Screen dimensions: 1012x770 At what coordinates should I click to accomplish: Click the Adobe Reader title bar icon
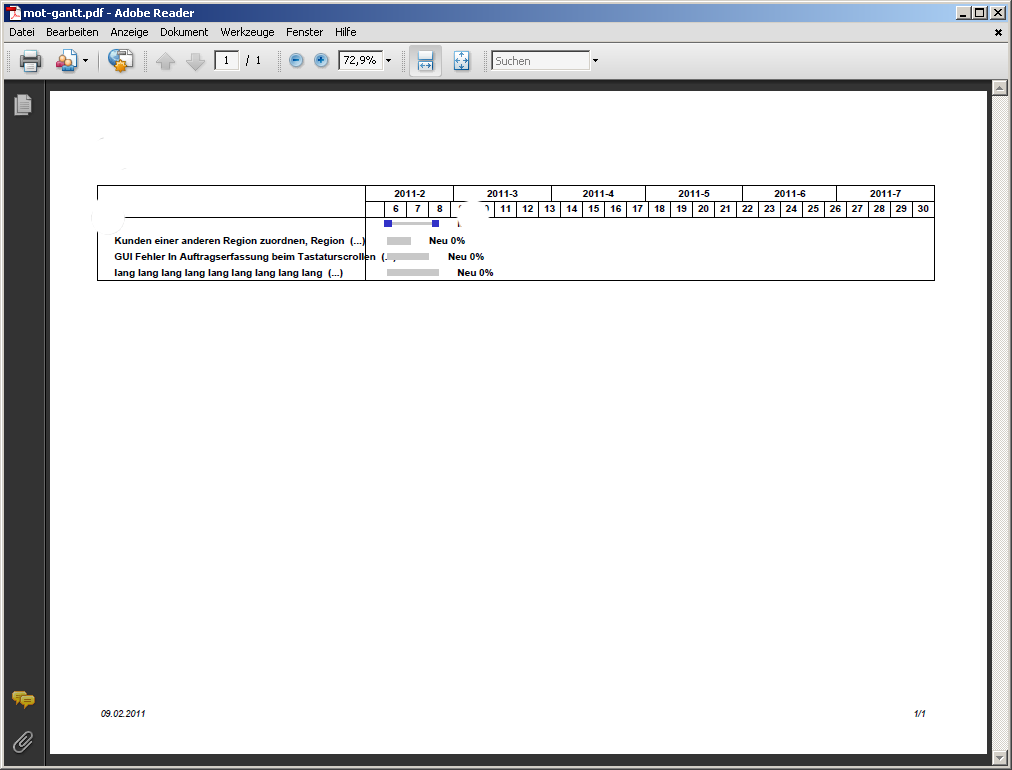(x=13, y=13)
